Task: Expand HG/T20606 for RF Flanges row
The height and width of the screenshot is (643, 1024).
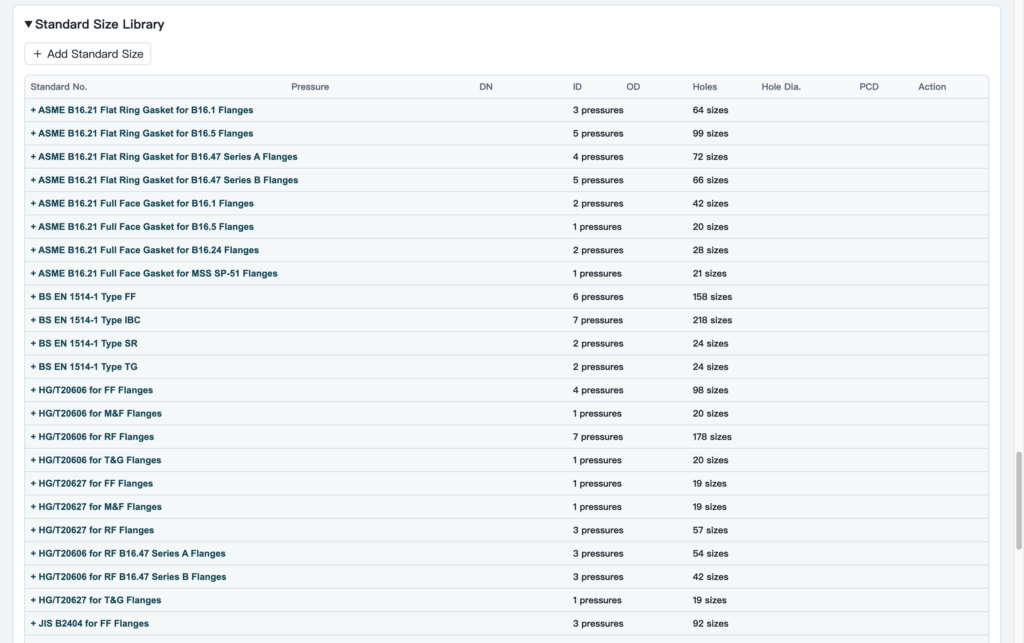Action: tap(92, 437)
